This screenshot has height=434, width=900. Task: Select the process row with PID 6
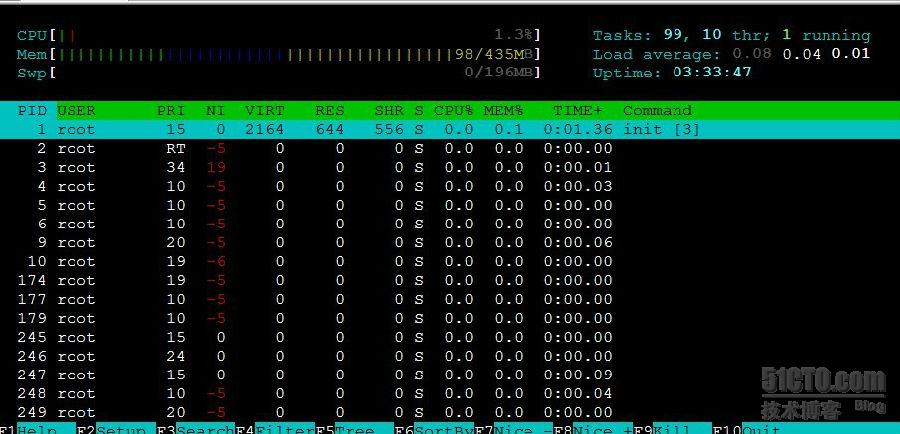tap(450, 224)
